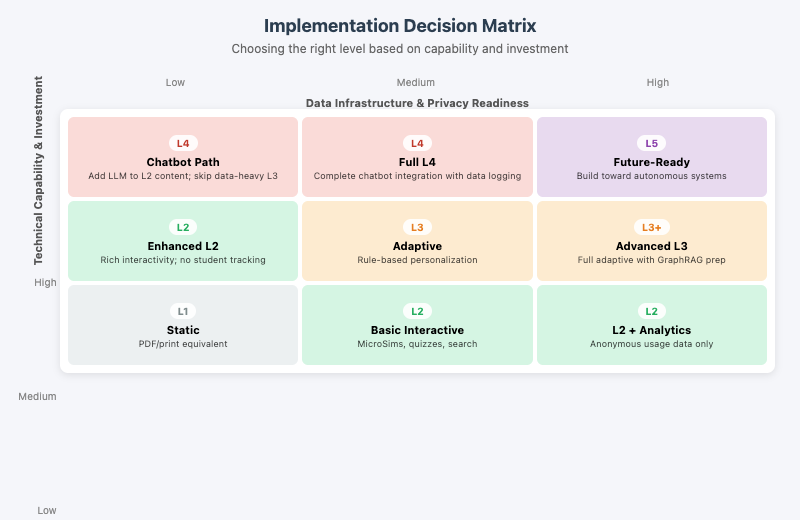The image size is (800, 520).
Task: Click the L3 badge above Adaptive
Action: point(417,227)
